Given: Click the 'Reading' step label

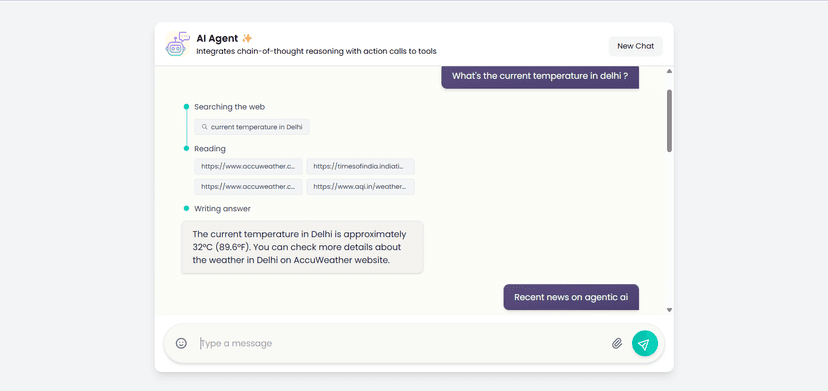Looking at the screenshot, I should coord(210,148).
